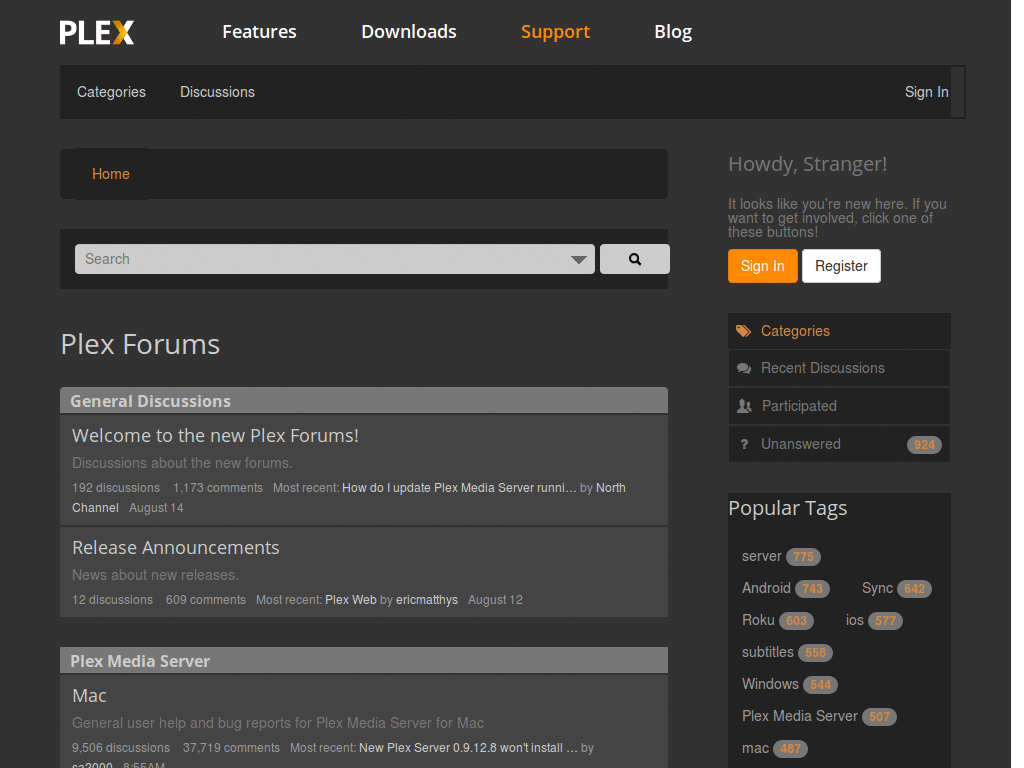1024x768 pixels.
Task: Open Categories from the sidebar list
Action: click(x=839, y=331)
